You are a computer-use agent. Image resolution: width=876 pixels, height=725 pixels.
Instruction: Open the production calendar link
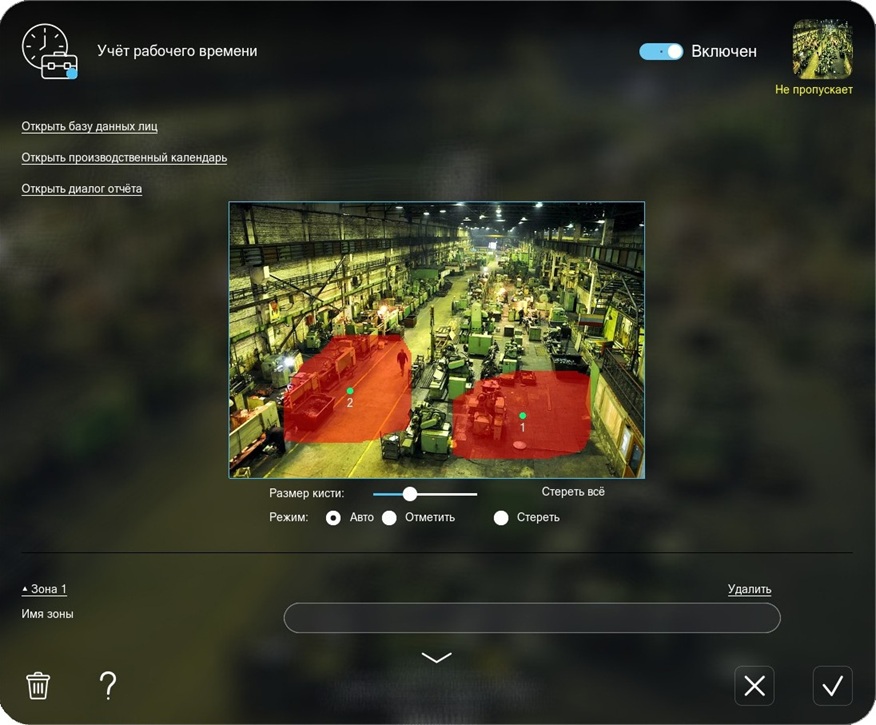point(124,158)
